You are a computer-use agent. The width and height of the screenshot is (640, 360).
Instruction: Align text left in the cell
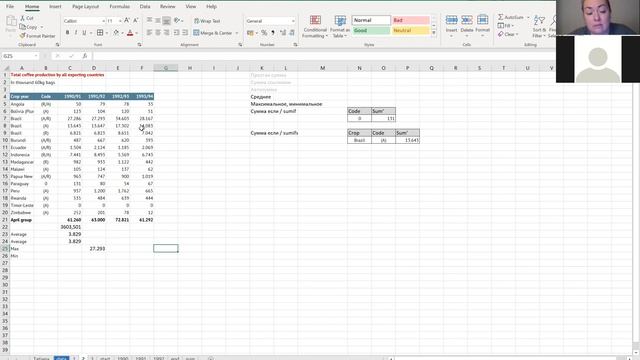(149, 33)
